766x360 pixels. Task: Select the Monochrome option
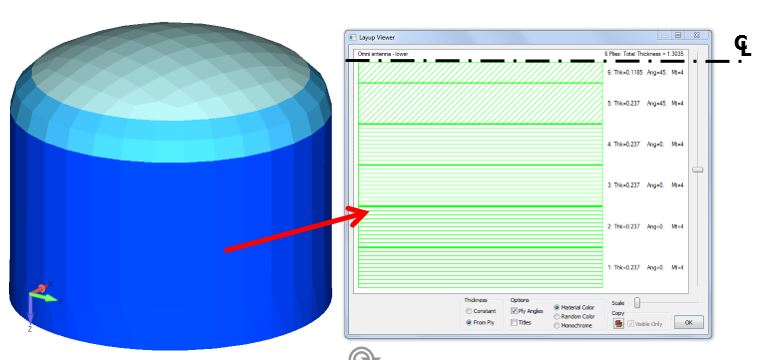pyautogui.click(x=556, y=325)
